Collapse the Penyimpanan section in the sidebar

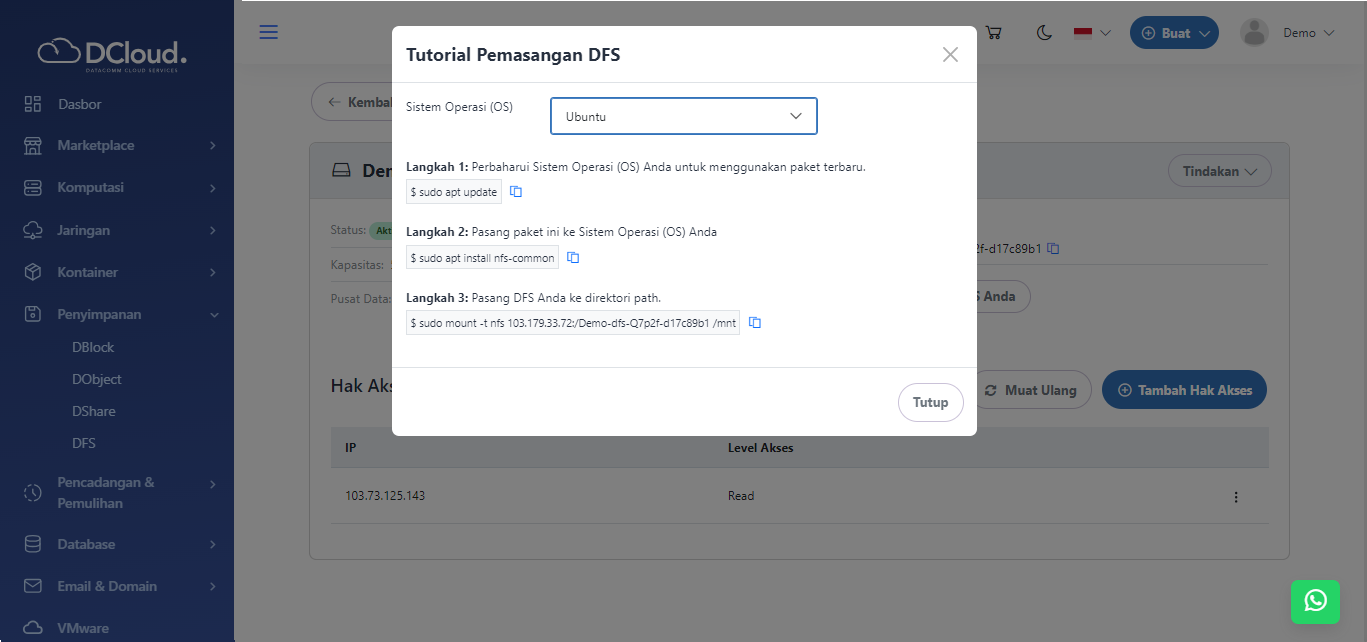[117, 313]
